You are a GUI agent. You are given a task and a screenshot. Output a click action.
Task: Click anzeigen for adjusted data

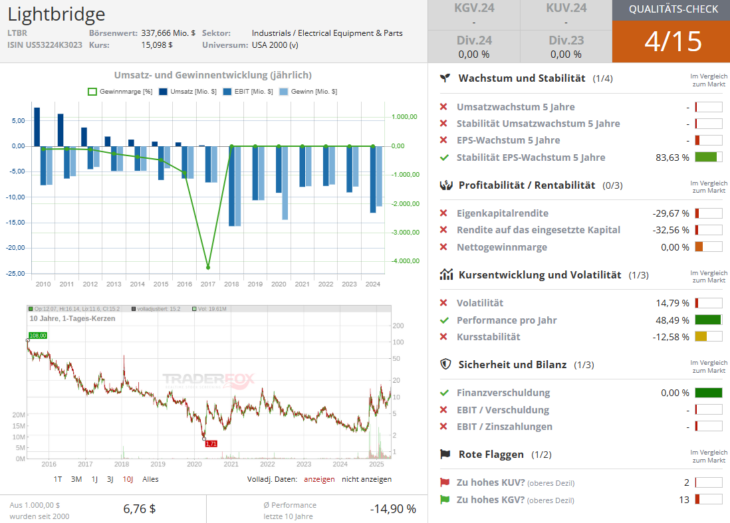(x=320, y=479)
